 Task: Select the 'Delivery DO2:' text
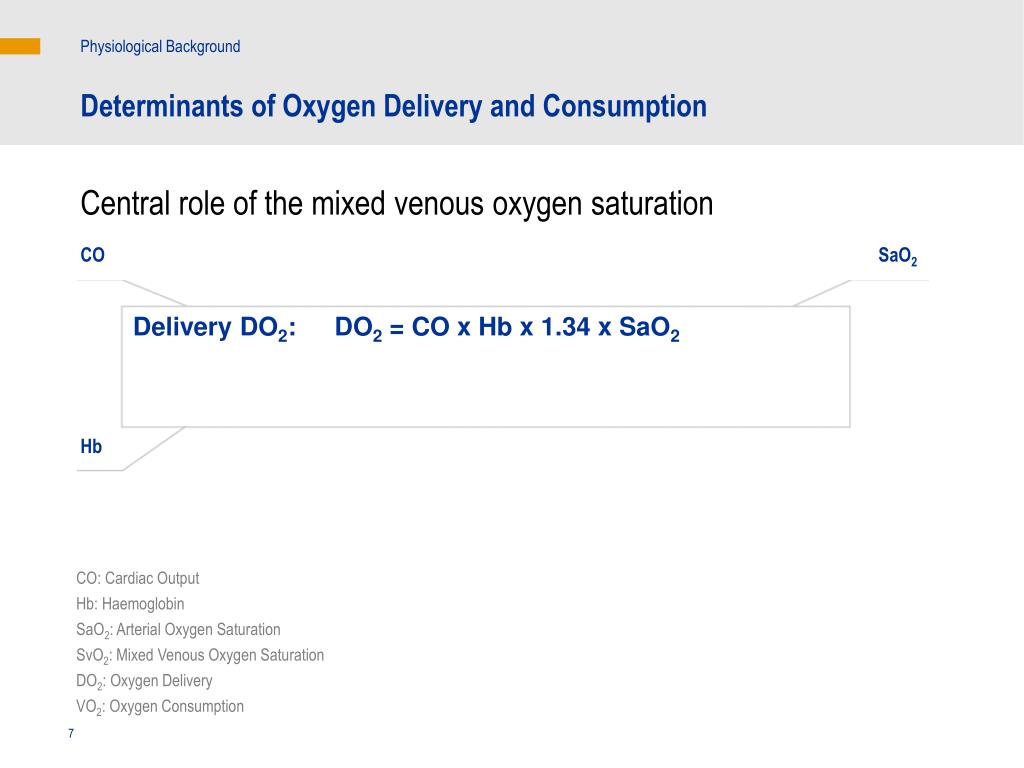click(x=214, y=327)
